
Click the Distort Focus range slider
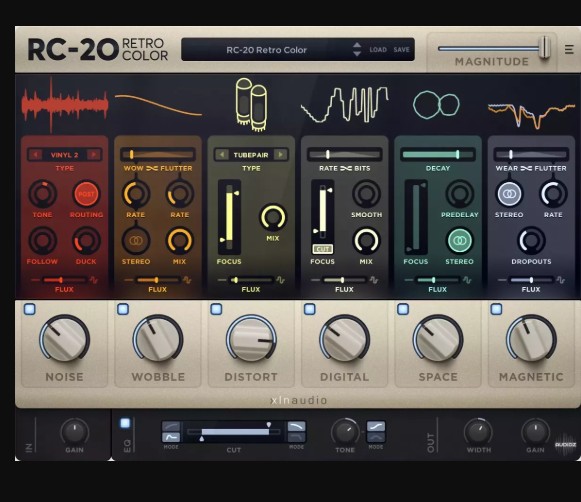(x=229, y=217)
